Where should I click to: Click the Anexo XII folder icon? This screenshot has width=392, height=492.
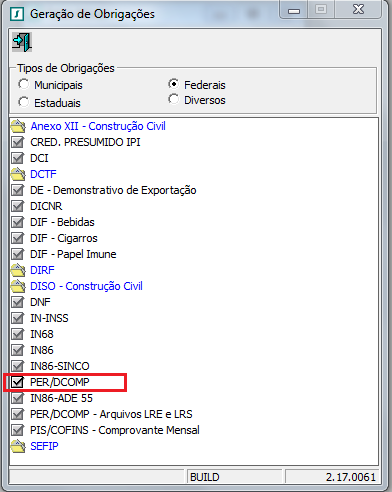click(18, 126)
